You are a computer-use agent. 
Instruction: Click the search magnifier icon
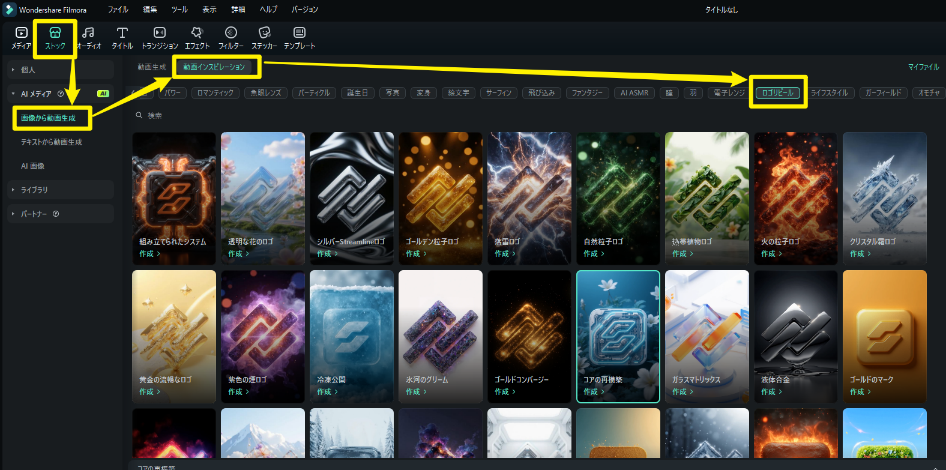(x=139, y=115)
